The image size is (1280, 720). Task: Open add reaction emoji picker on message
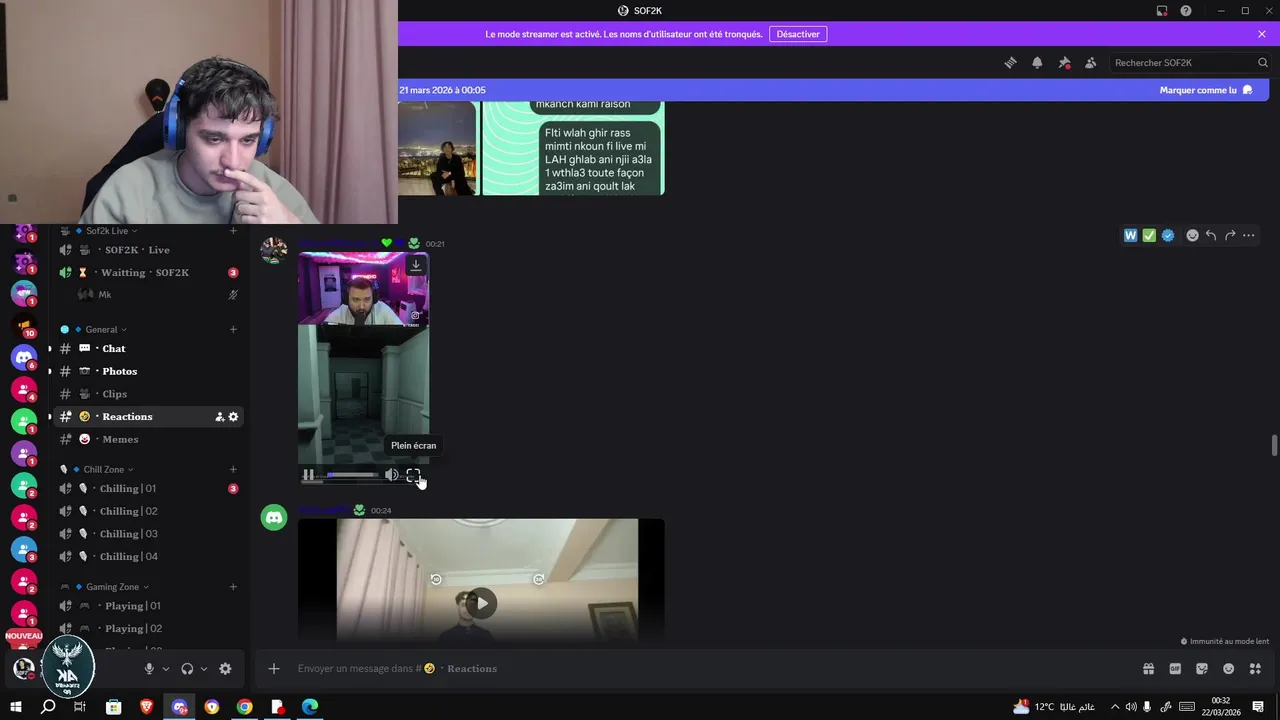pyautogui.click(x=1192, y=235)
